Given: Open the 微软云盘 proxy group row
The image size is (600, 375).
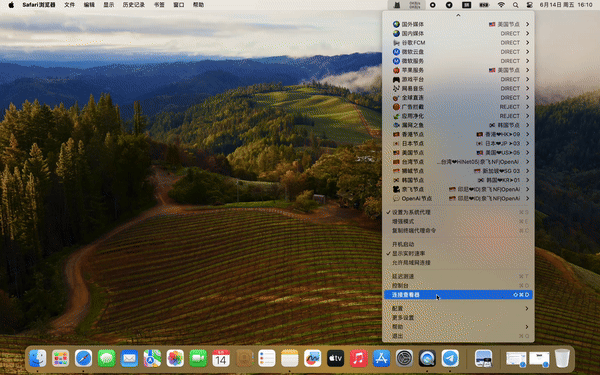Looking at the screenshot, I should [458, 52].
